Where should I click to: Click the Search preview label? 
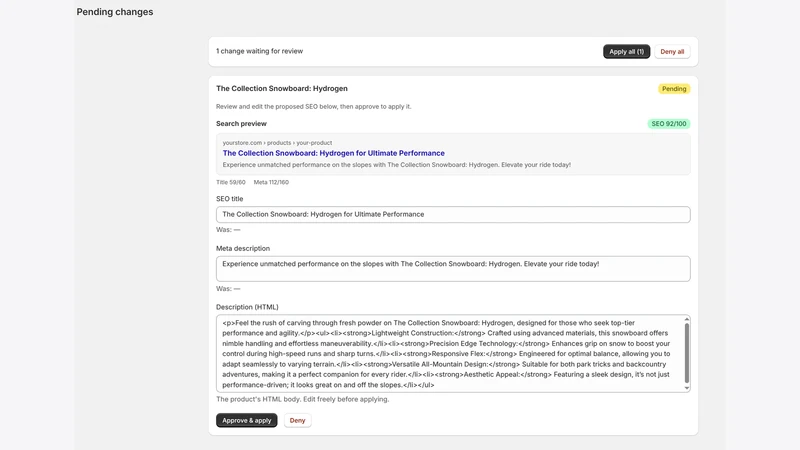tap(241, 123)
